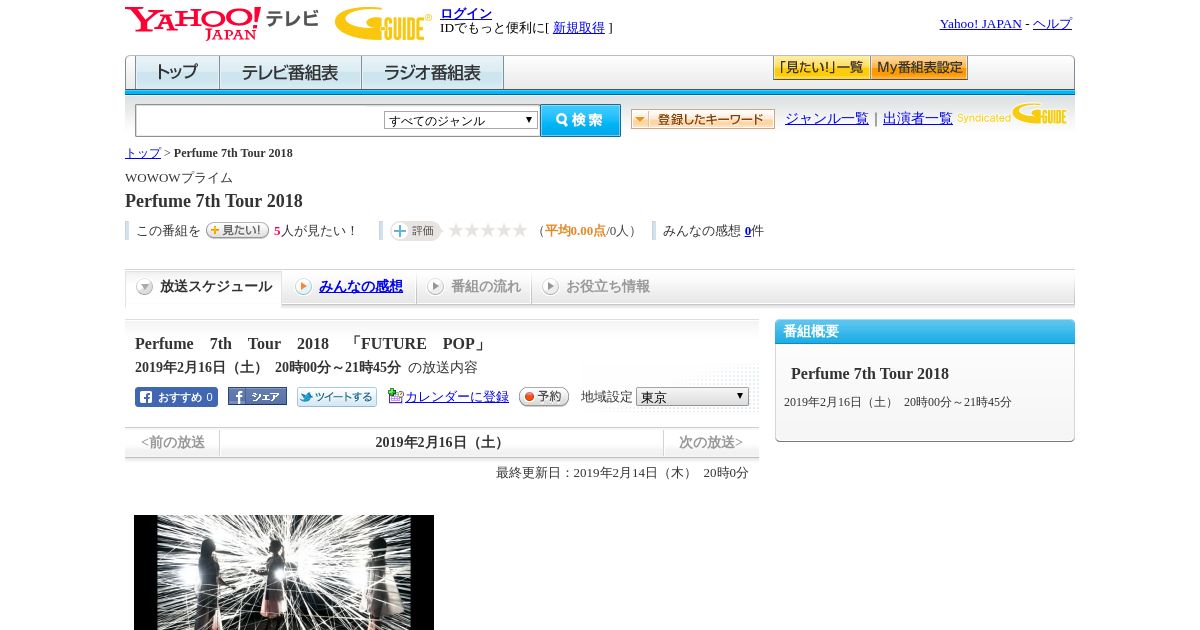Click the Facebook おすすめ button
This screenshot has width=1200, height=630.
click(176, 397)
